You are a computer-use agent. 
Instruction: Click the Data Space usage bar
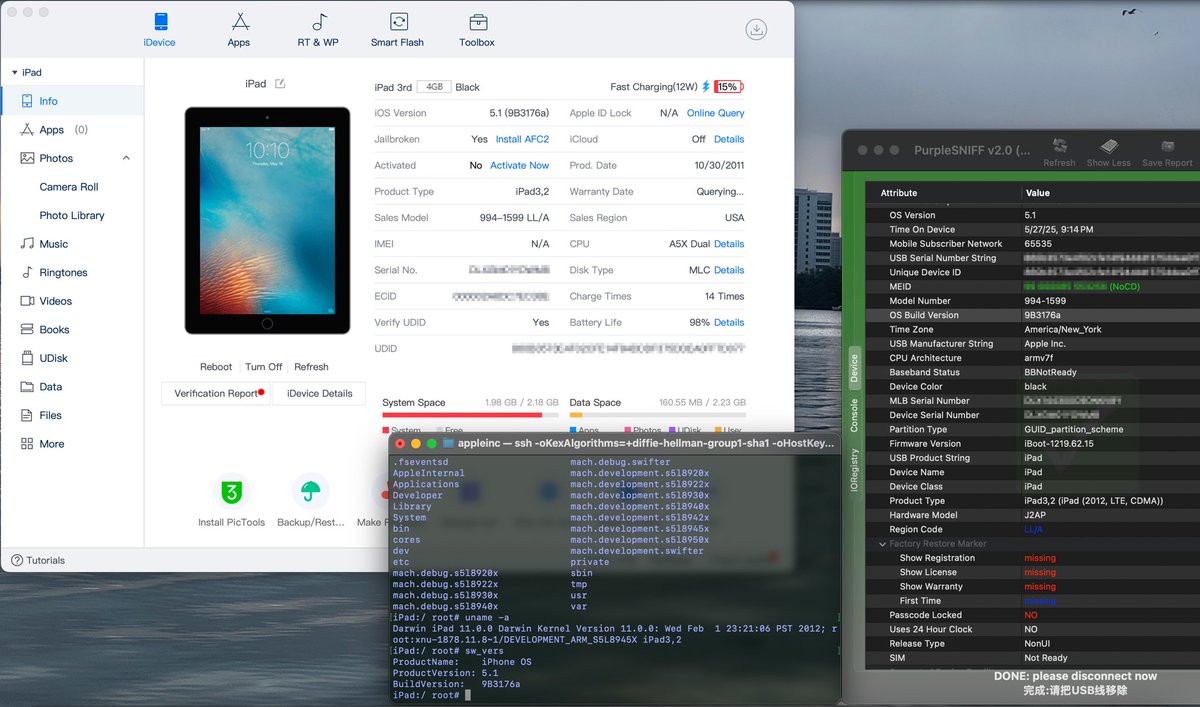(x=657, y=415)
